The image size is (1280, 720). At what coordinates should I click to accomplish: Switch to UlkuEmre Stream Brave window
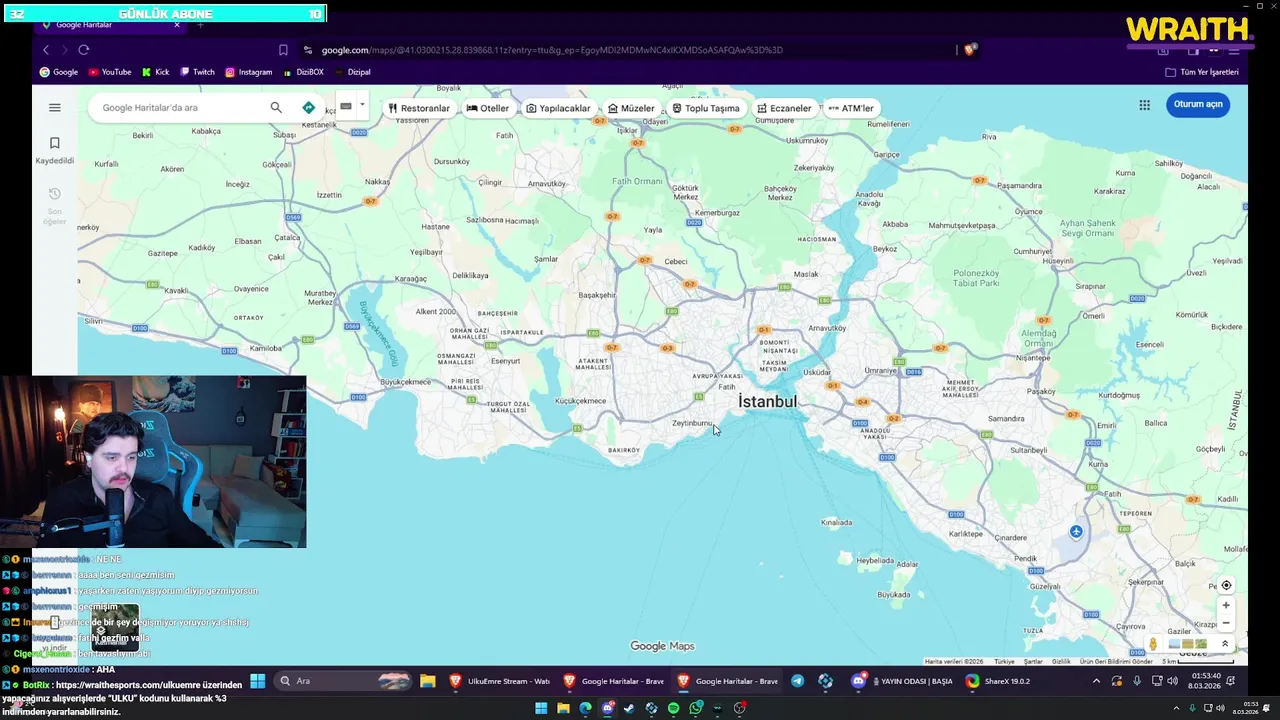pyautogui.click(x=500, y=681)
